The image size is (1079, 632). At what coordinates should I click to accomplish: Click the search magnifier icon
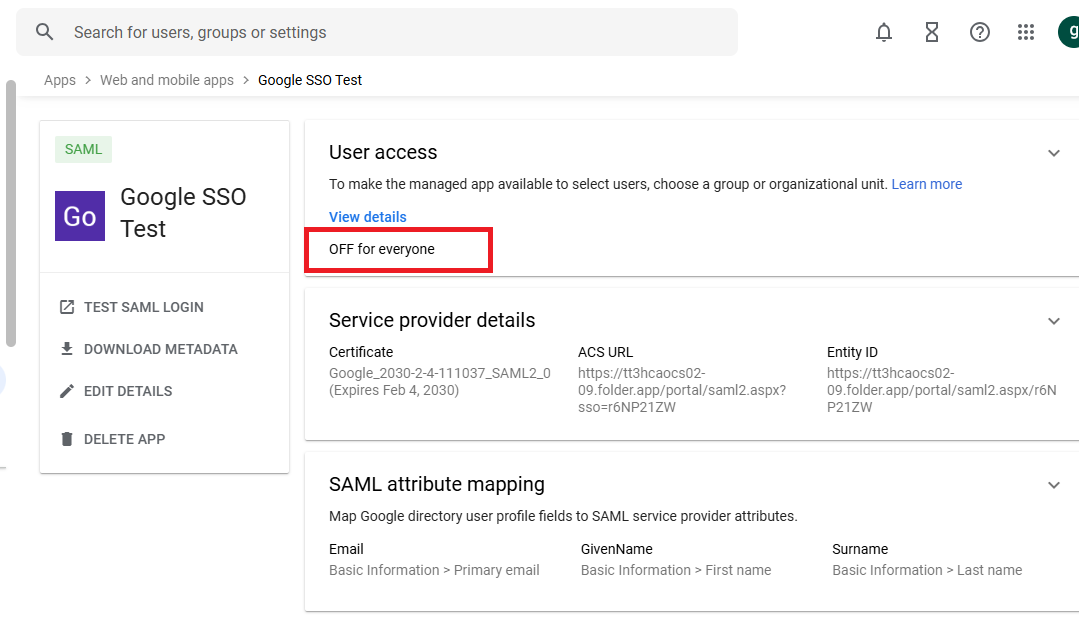pos(45,32)
